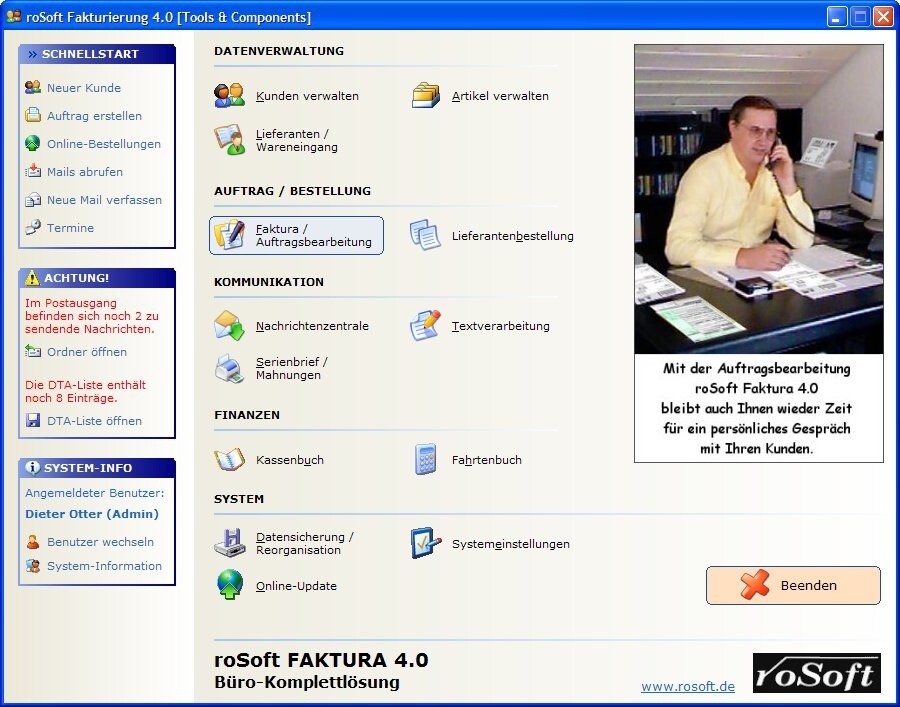The width and height of the screenshot is (900, 707).
Task: Launch Faktura / Auftragsbearbeitung icon
Action: (230, 235)
